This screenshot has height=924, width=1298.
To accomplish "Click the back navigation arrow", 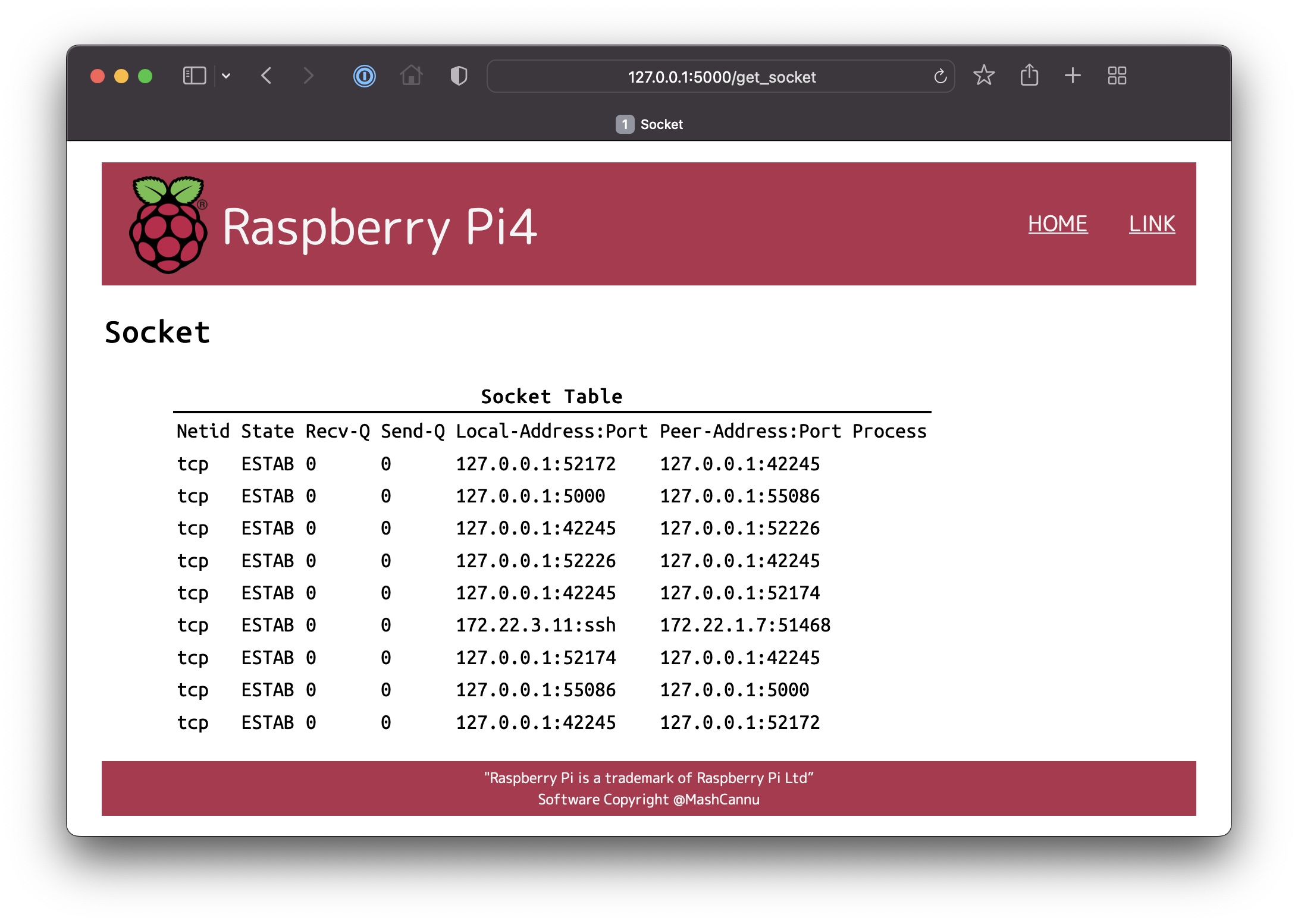I will 266,76.
